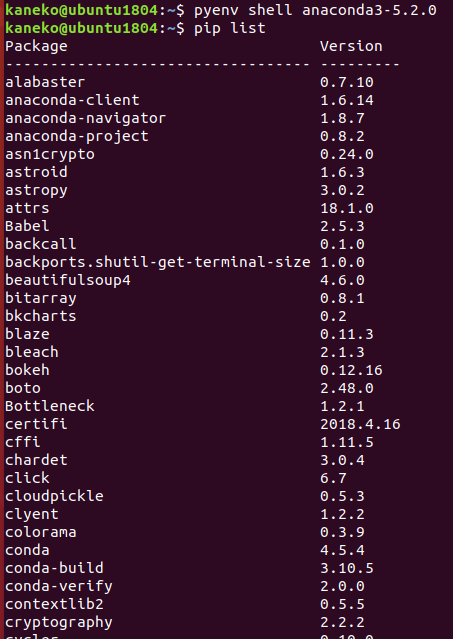453x639 pixels.
Task: Click certifi version 2018.4.16
Action: point(360,424)
